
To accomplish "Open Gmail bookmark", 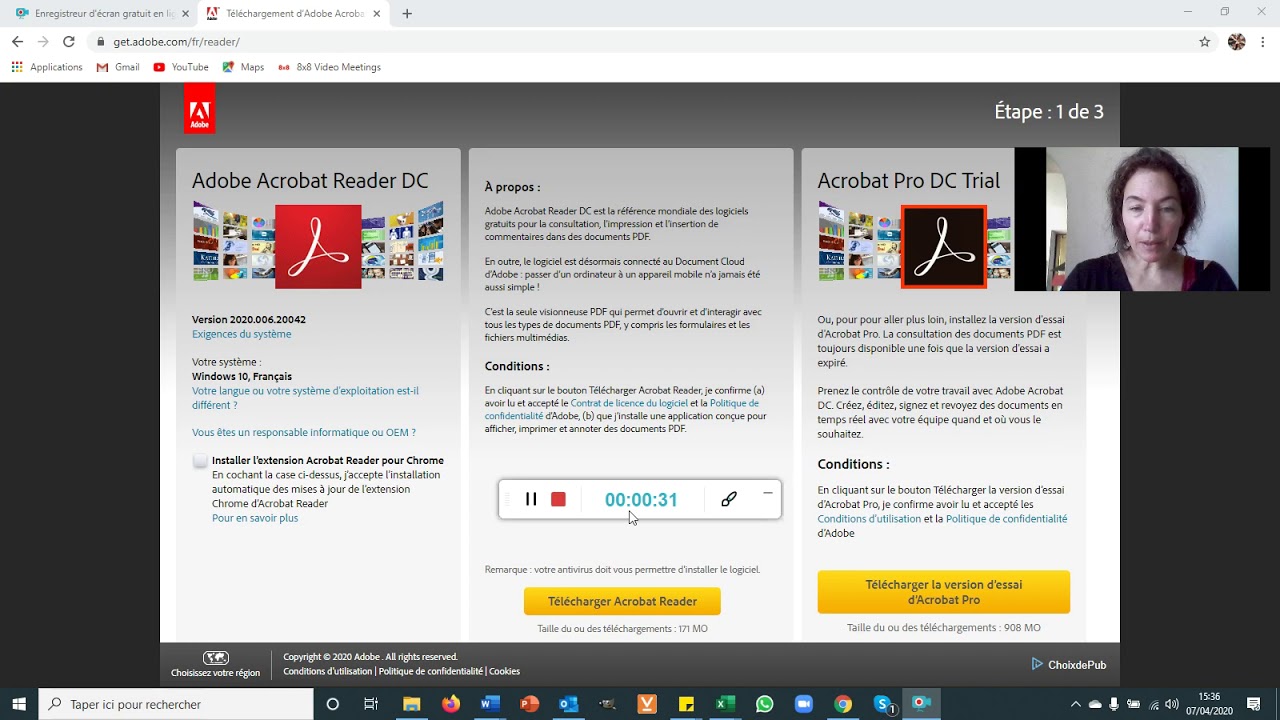I will pos(118,67).
